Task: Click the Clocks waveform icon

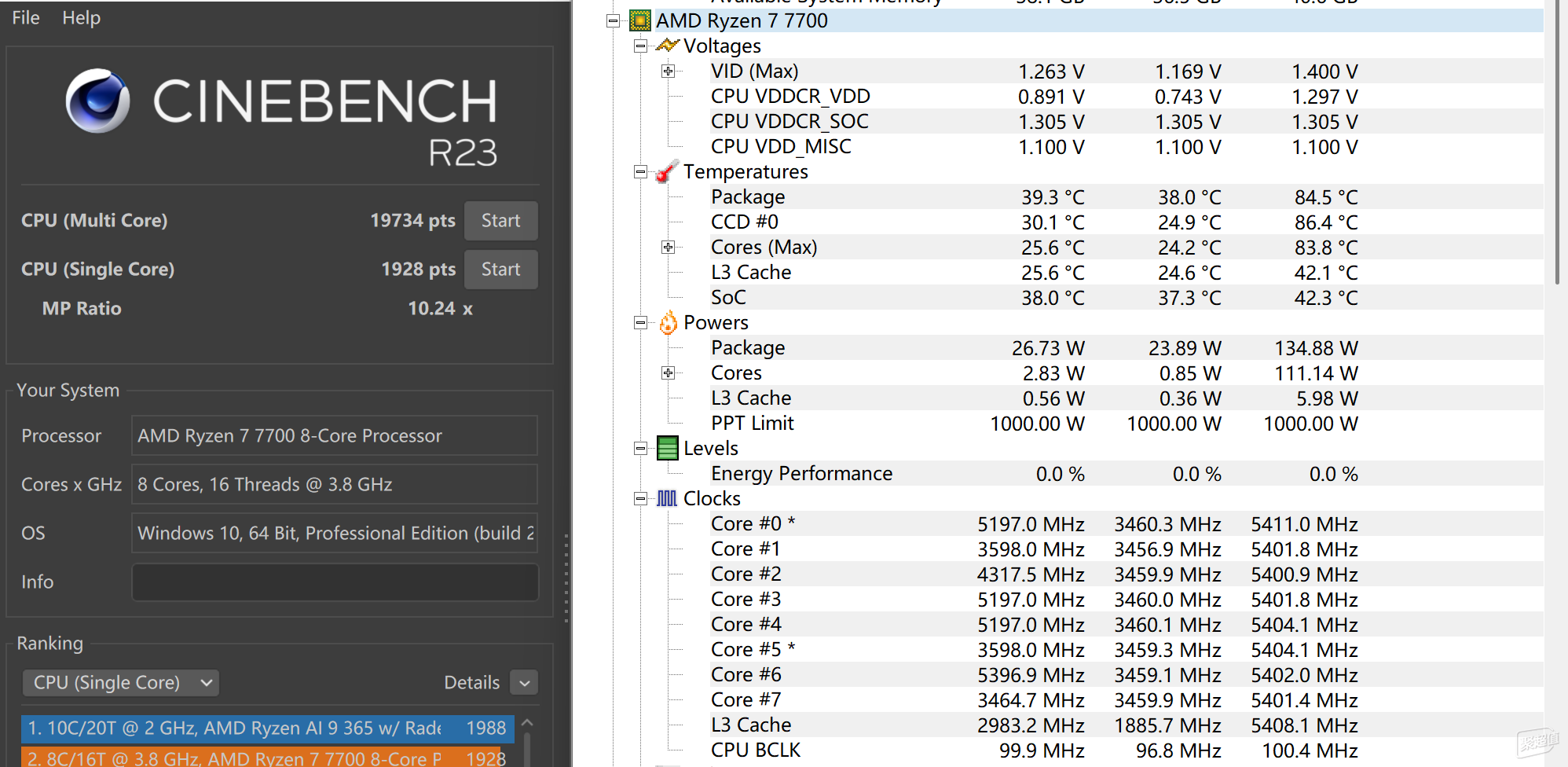Action: pos(667,498)
